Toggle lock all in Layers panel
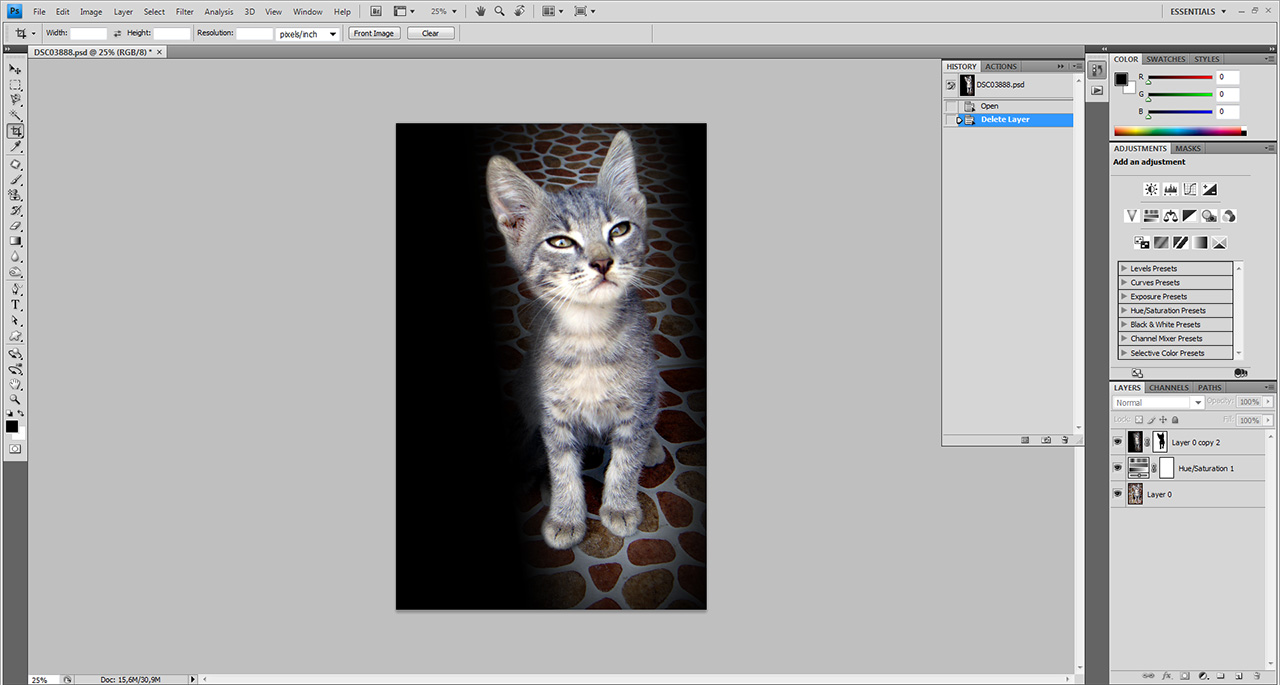Image resolution: width=1280 pixels, height=685 pixels. (x=1176, y=419)
